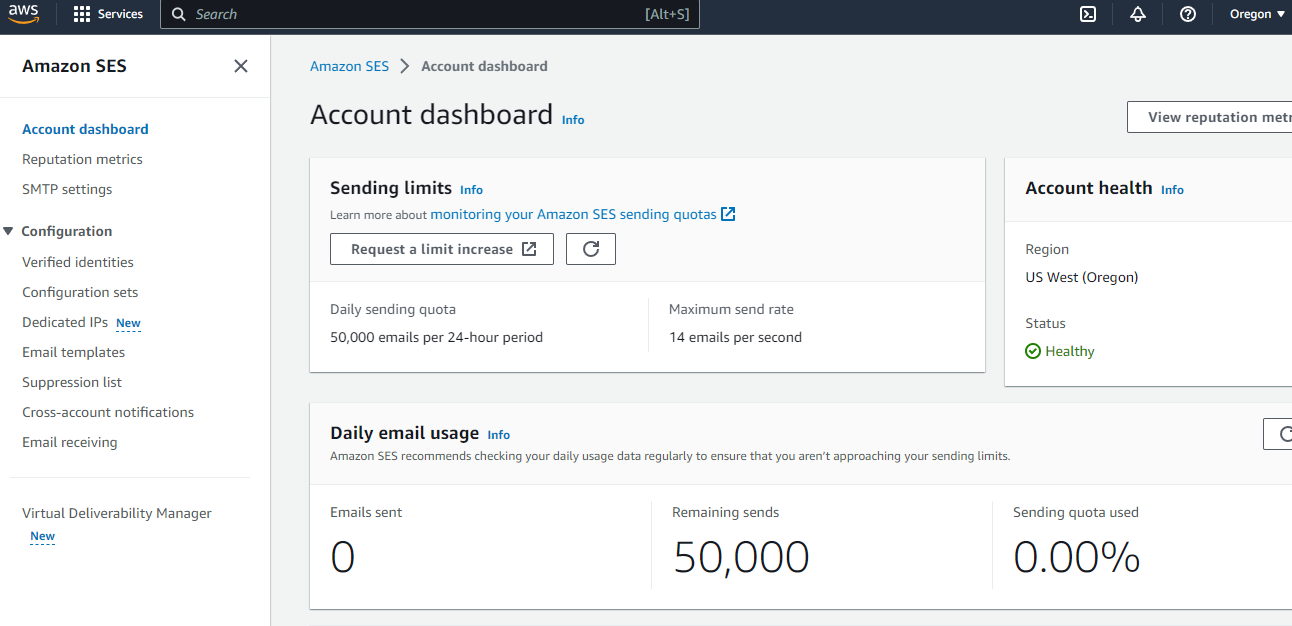Open Email receiving page
This screenshot has width=1292, height=626.
click(x=70, y=442)
